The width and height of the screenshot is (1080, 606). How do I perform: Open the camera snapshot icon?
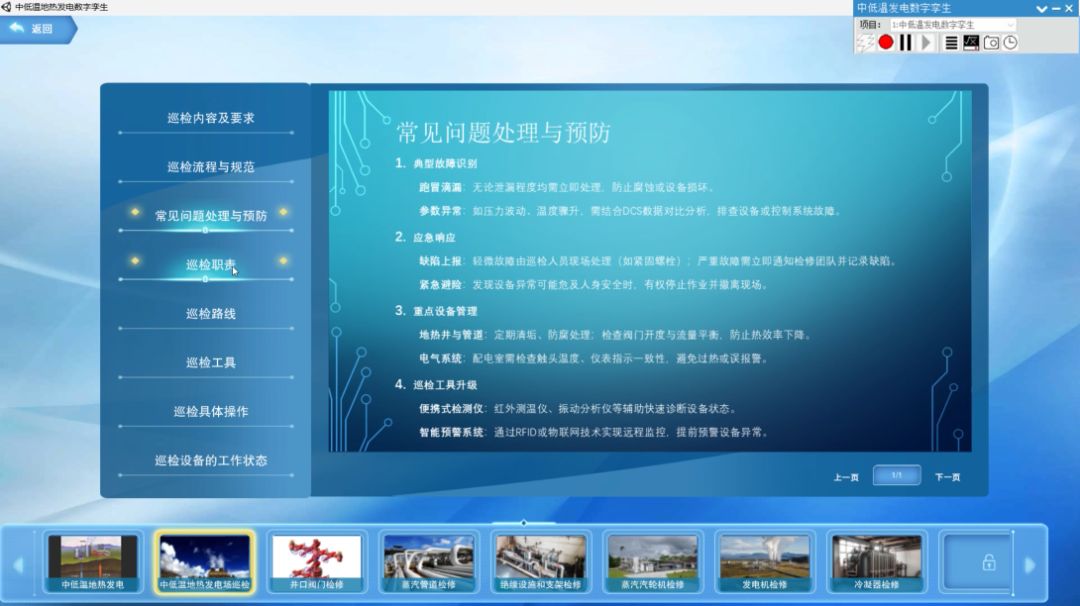(991, 42)
